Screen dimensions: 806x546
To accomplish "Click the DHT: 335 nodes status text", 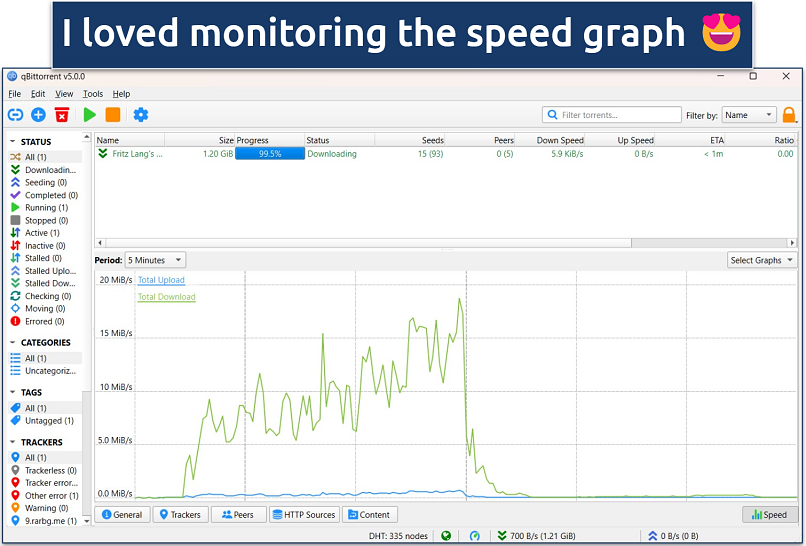I will (x=398, y=536).
